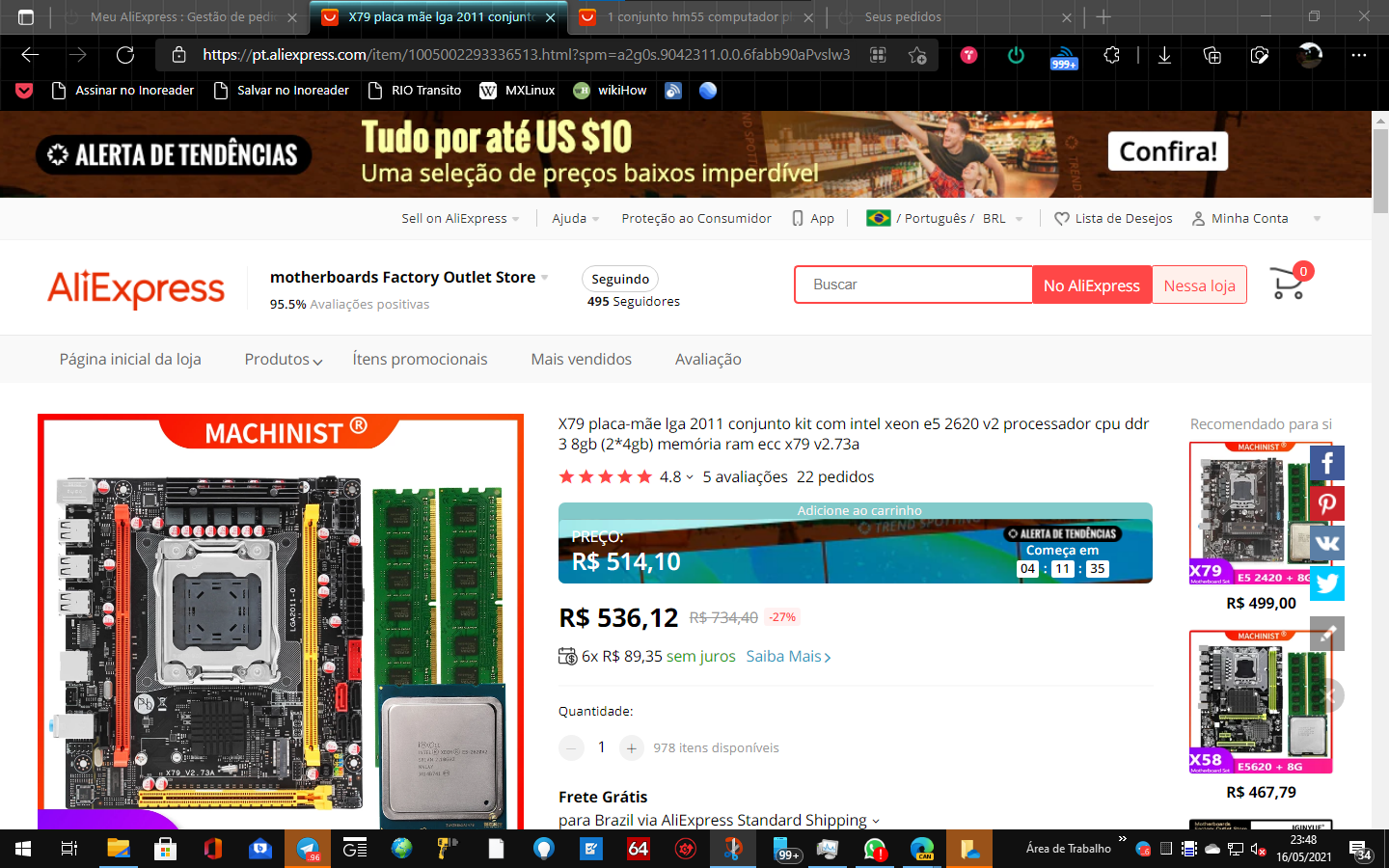Screen dimensions: 1389x868
Task: Click the pencil edit floating icon
Action: pyautogui.click(x=1327, y=634)
